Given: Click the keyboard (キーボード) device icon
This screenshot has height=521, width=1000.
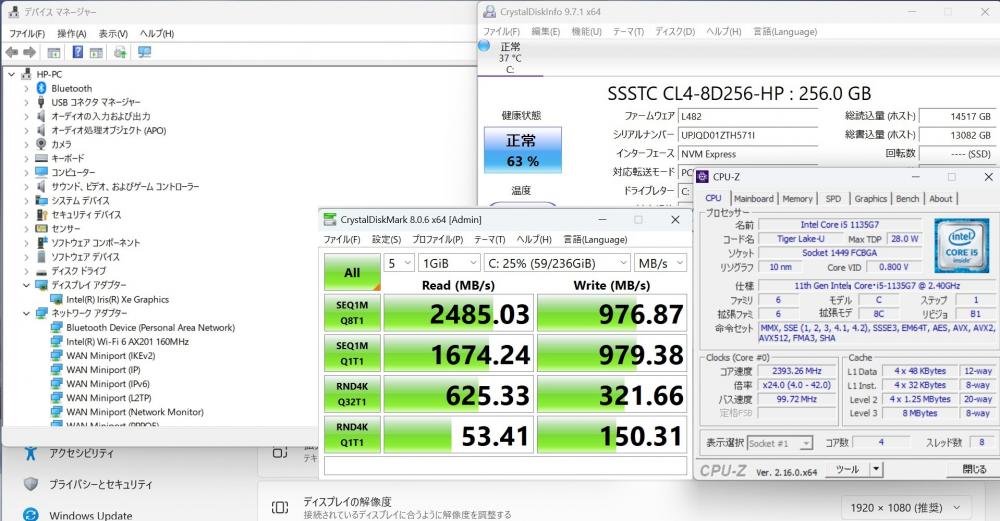Looking at the screenshot, I should [x=41, y=158].
